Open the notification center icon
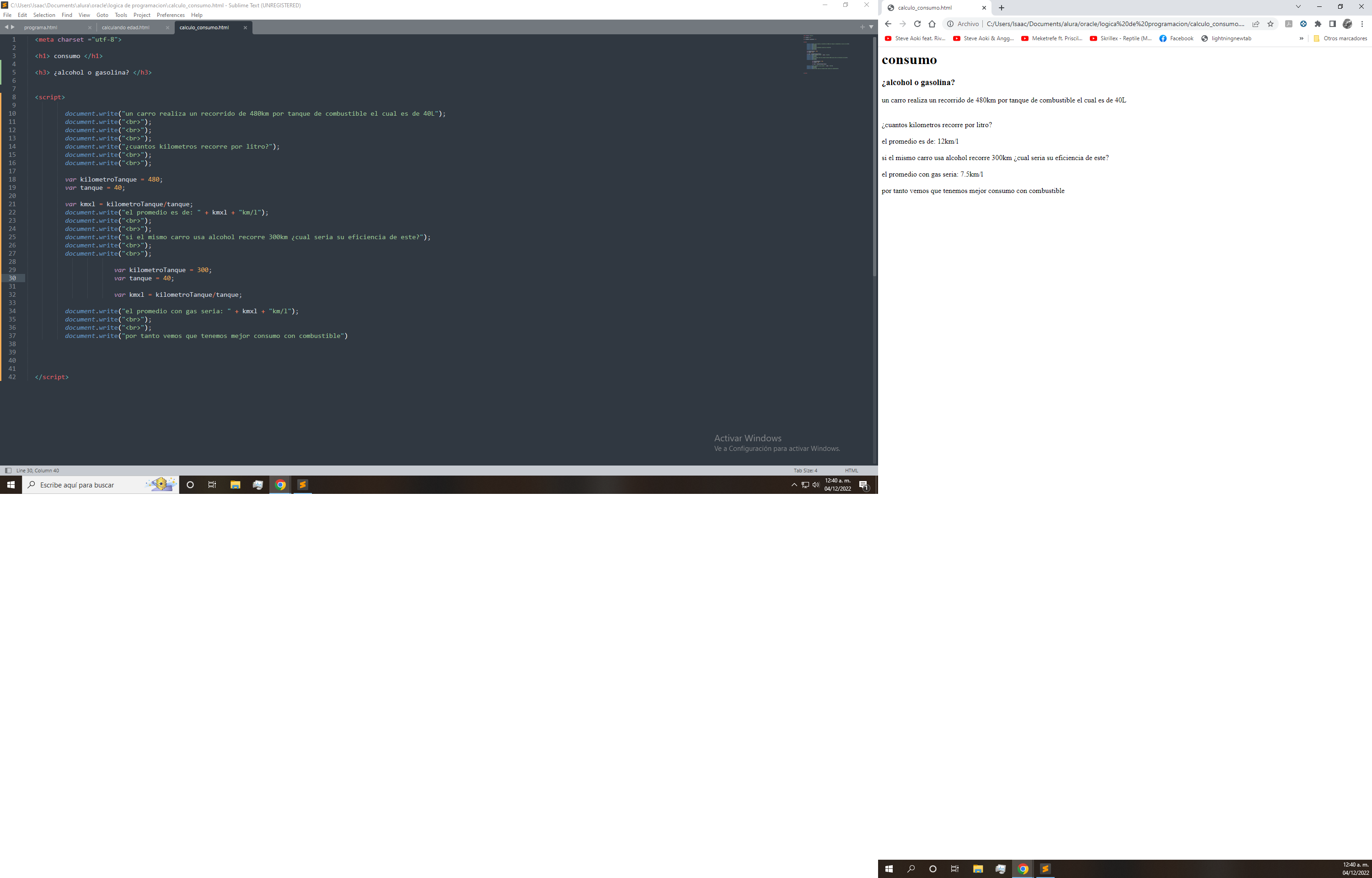Viewport: 1372px width, 878px height. [x=863, y=485]
